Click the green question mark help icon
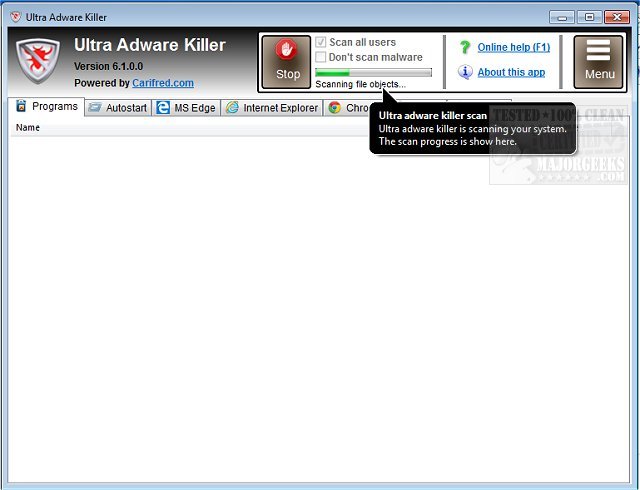The height and width of the screenshot is (490, 640). tap(465, 47)
